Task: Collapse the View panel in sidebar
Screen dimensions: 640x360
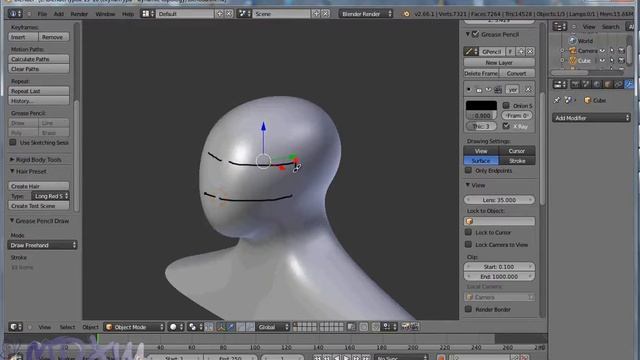Action: 468,185
